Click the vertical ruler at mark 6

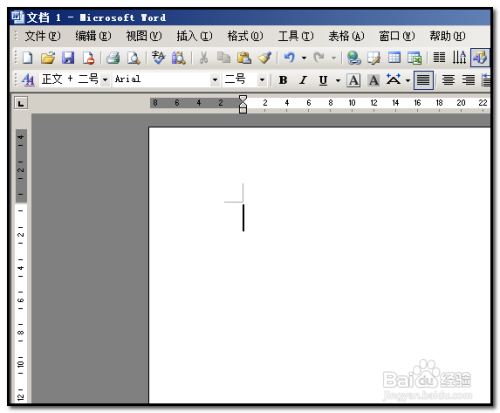(21, 300)
